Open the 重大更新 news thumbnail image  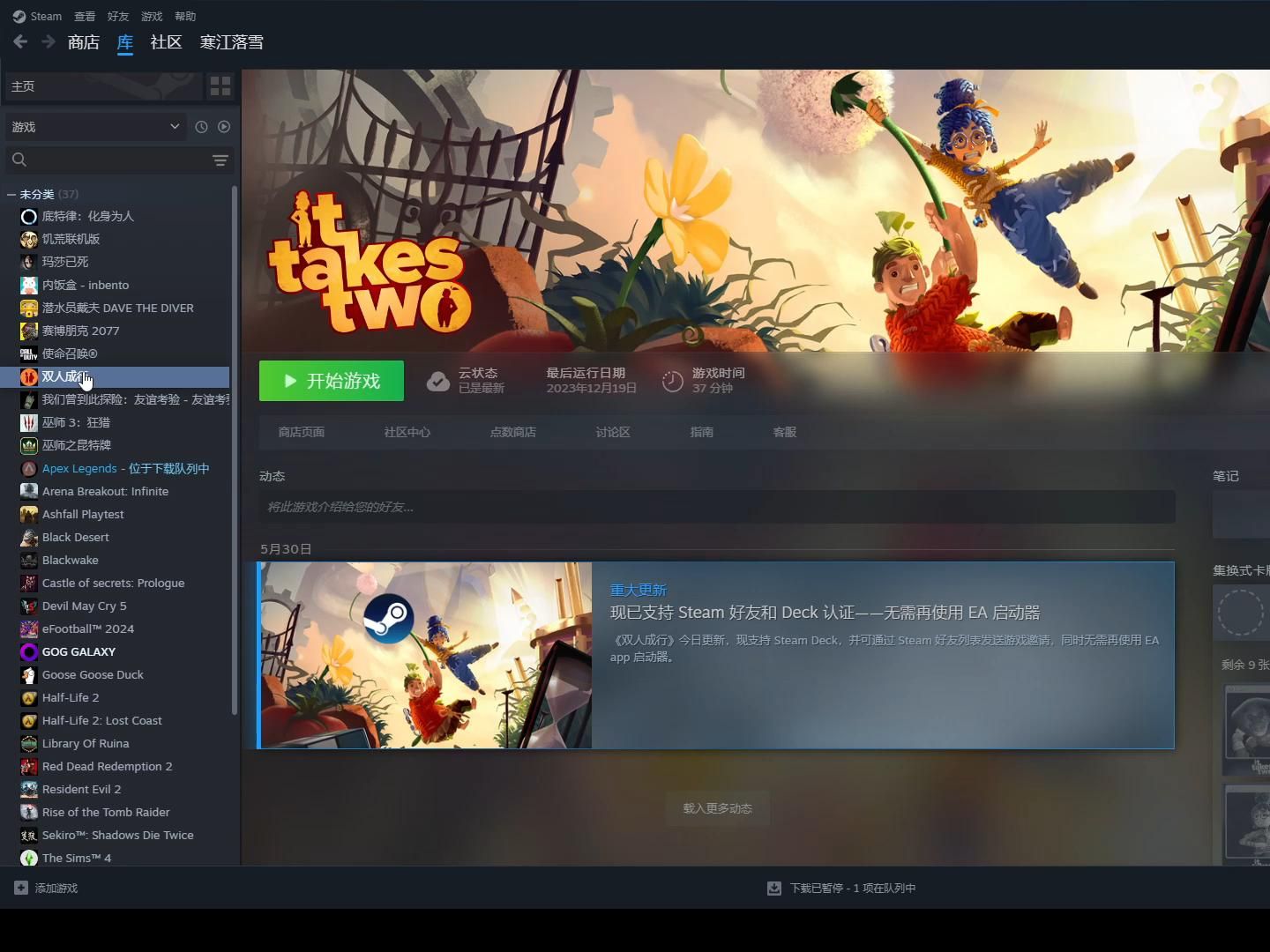point(427,655)
